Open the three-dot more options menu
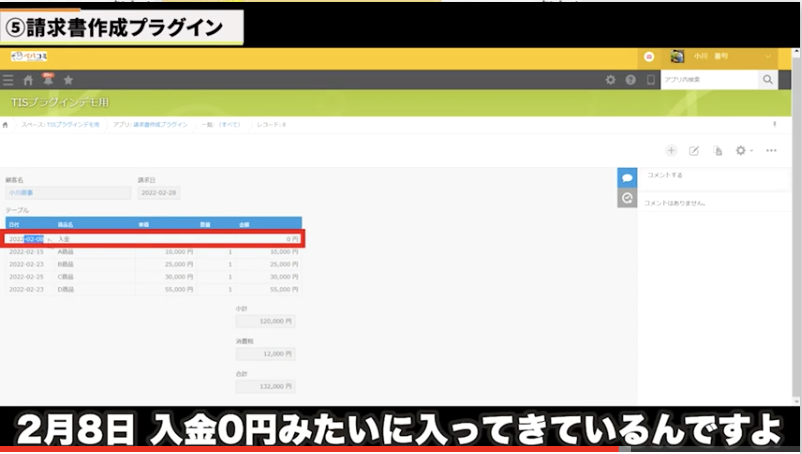 pos(771,150)
